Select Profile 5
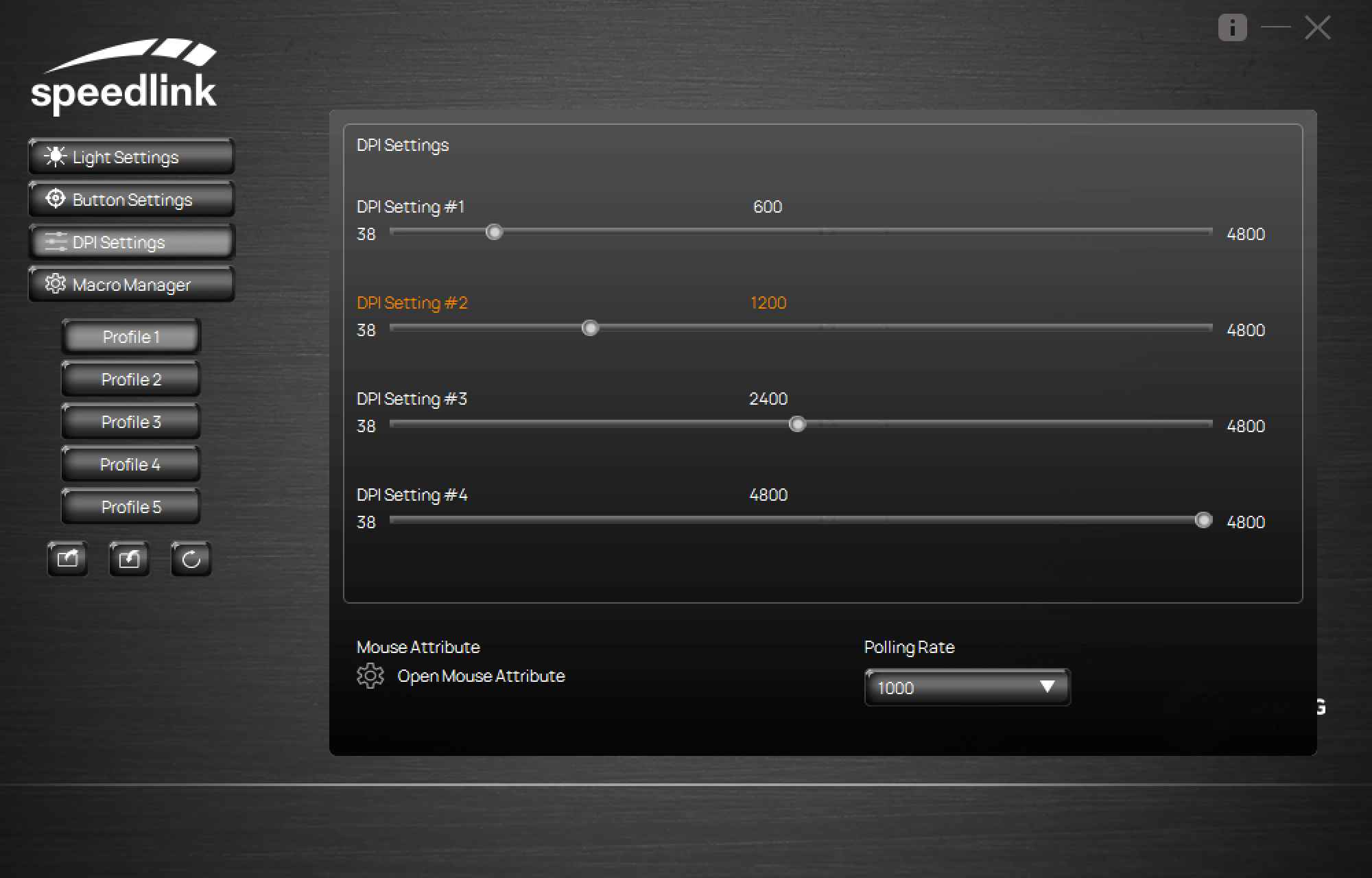This screenshot has width=1372, height=878. click(x=130, y=506)
